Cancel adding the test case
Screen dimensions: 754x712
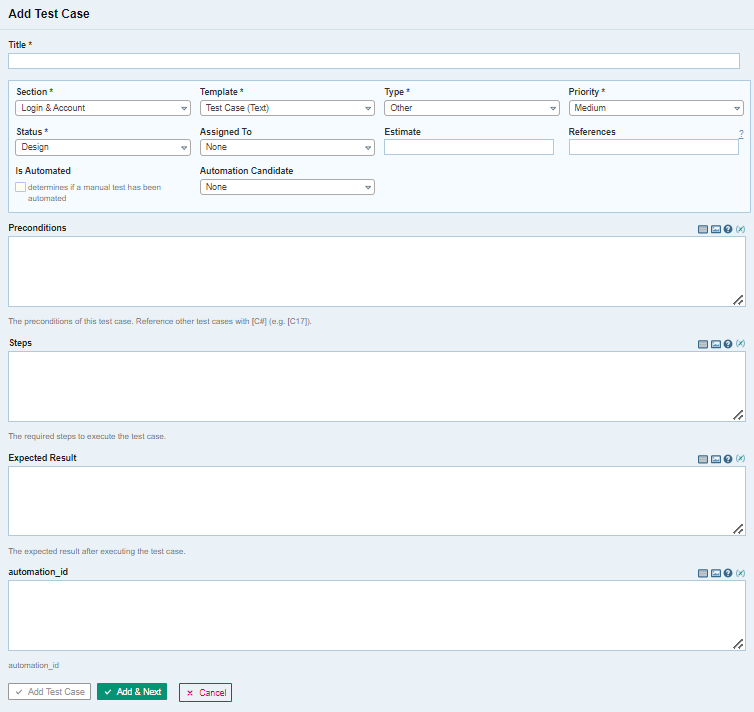(x=205, y=692)
